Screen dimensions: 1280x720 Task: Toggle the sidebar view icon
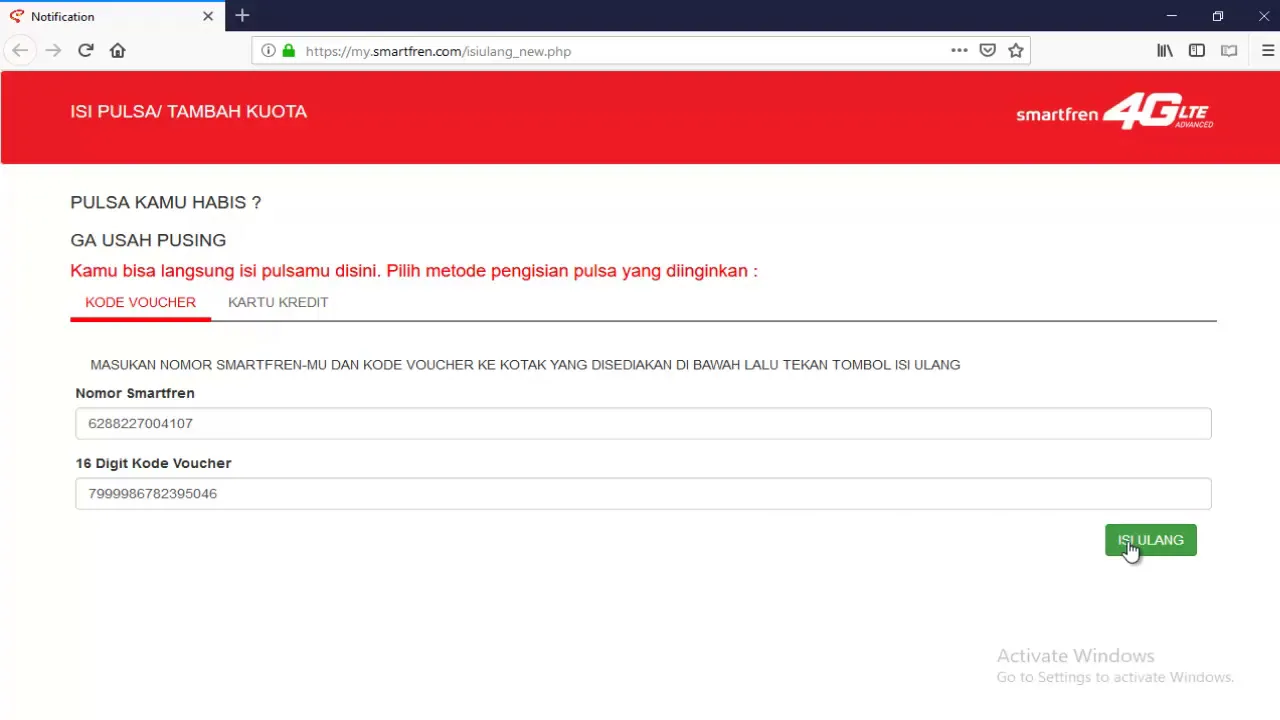point(1197,50)
